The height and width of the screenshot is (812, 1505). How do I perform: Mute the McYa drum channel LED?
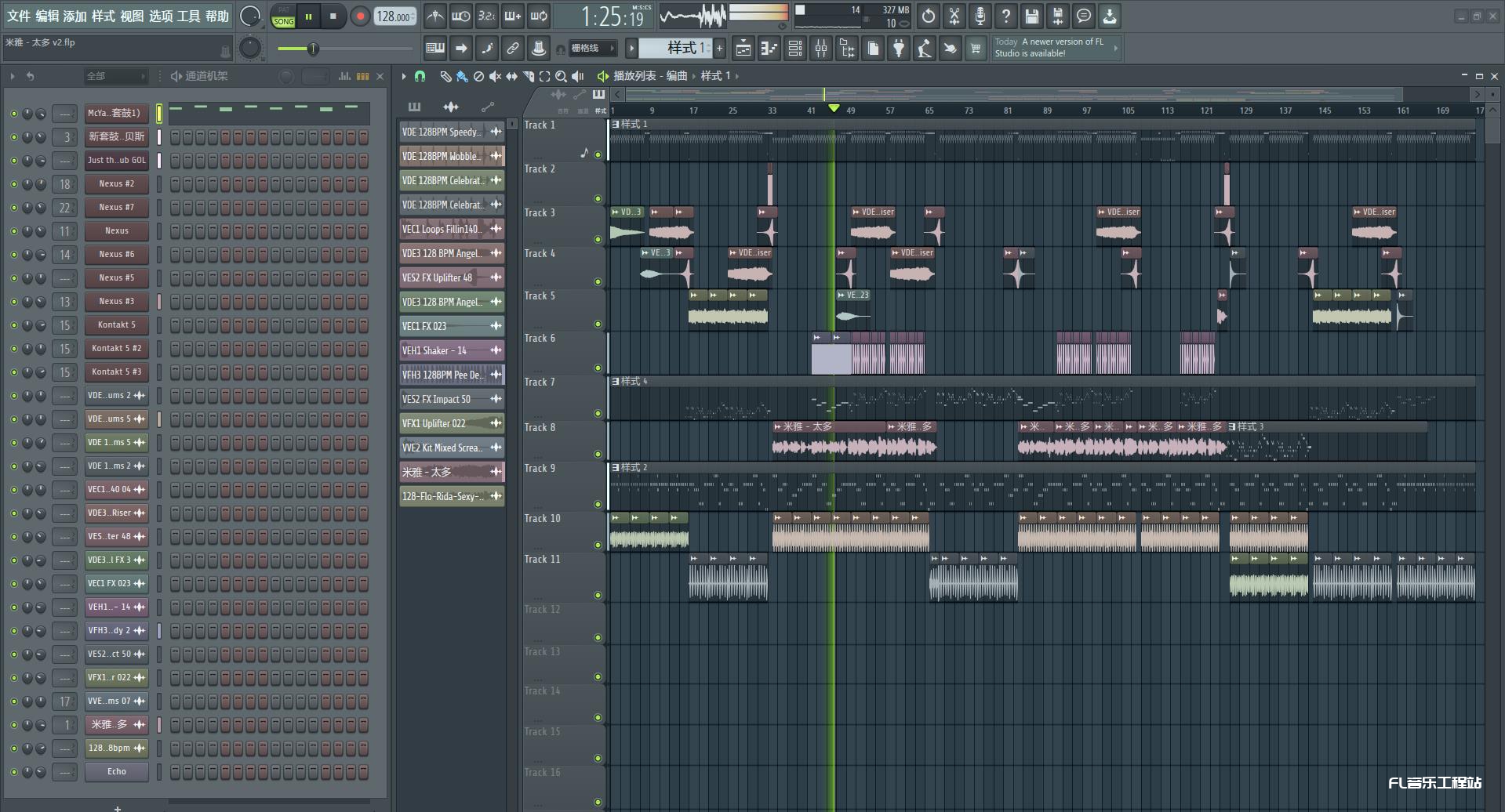[x=13, y=114]
